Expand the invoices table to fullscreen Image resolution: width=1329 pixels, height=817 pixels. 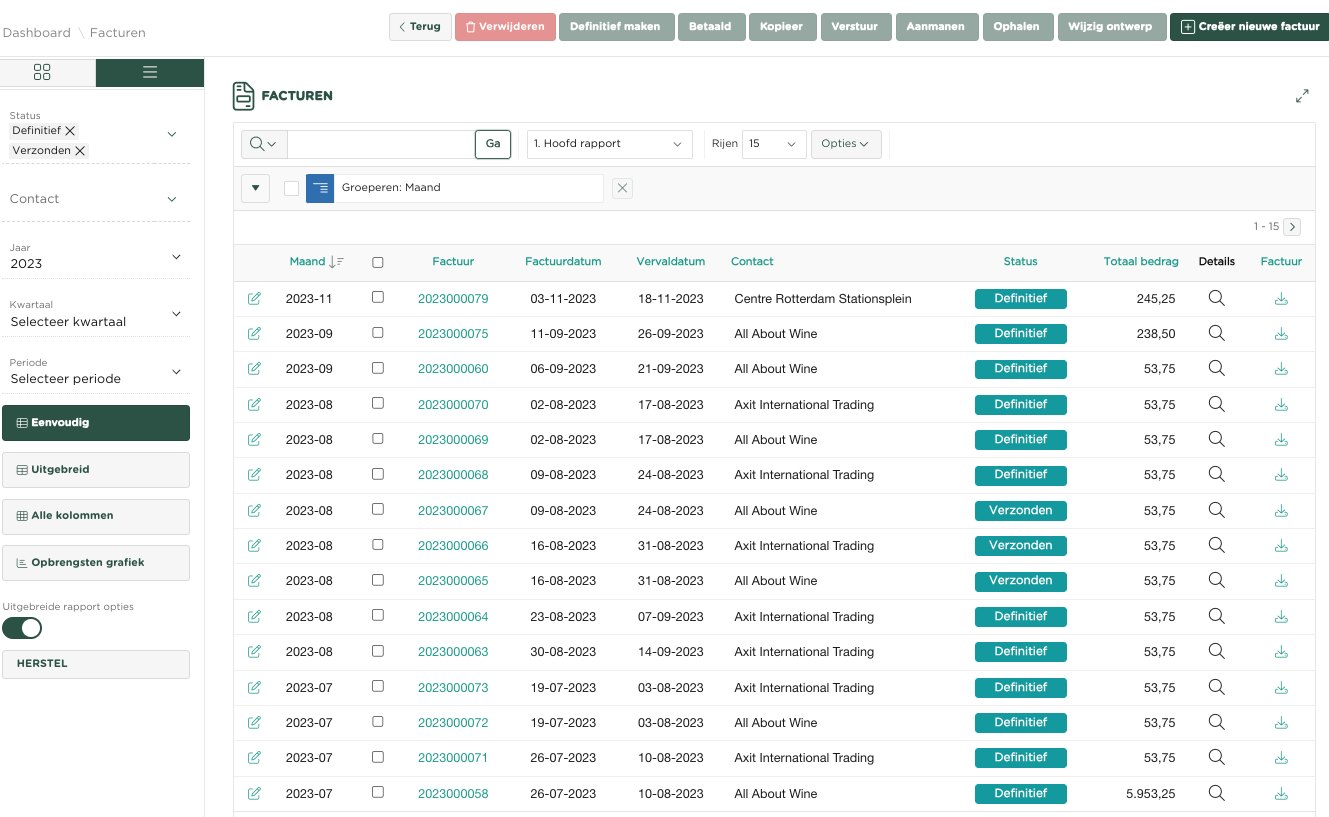pos(1302,96)
